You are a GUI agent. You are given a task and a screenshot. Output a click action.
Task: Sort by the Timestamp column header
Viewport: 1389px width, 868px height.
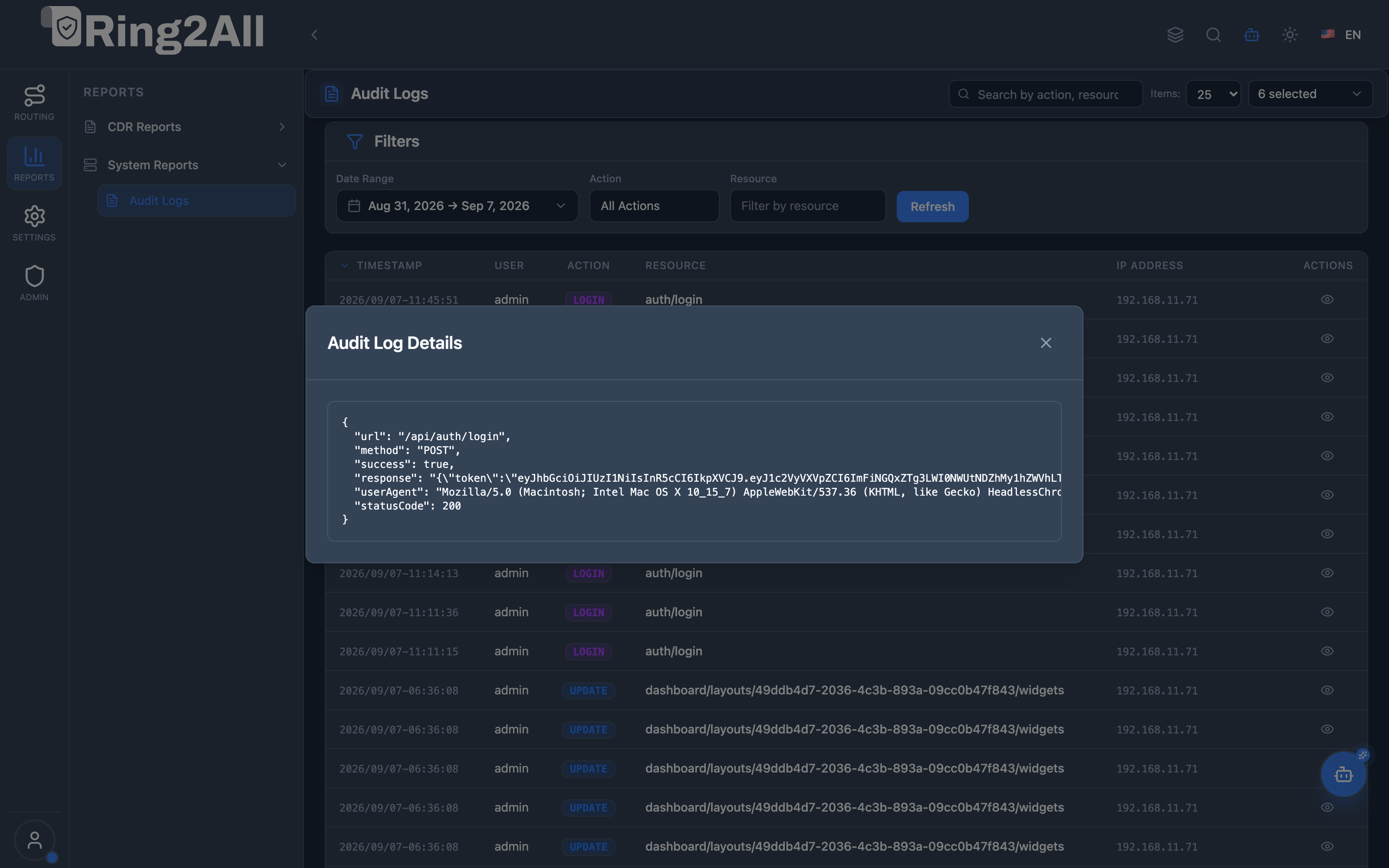coord(388,266)
